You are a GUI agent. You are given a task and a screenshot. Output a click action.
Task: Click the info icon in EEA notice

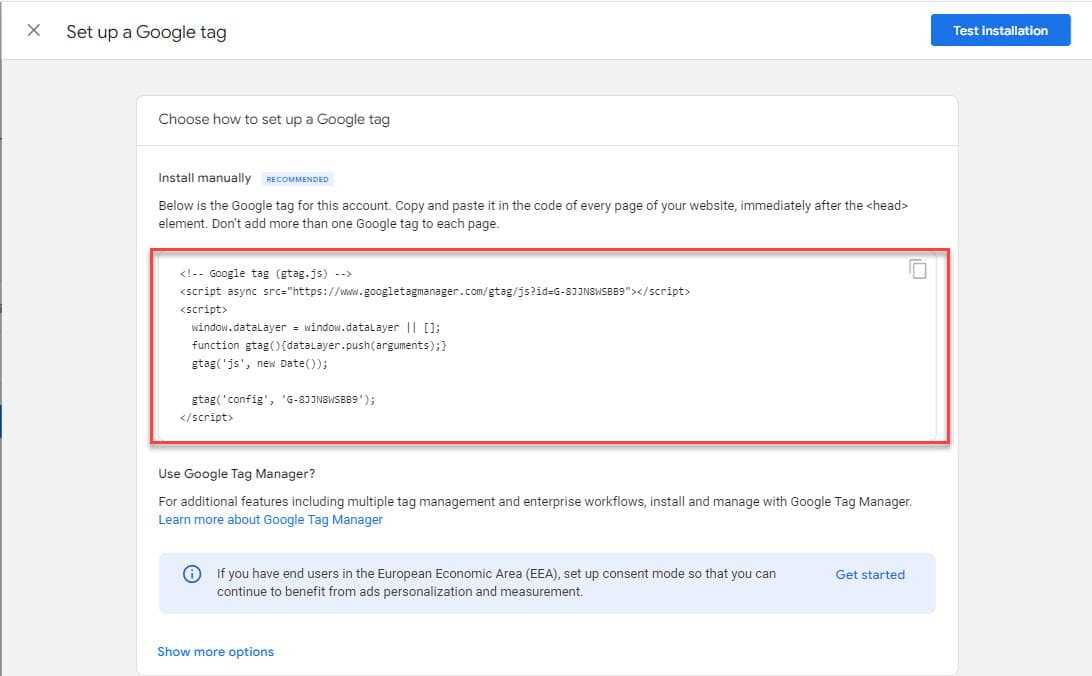[191, 574]
